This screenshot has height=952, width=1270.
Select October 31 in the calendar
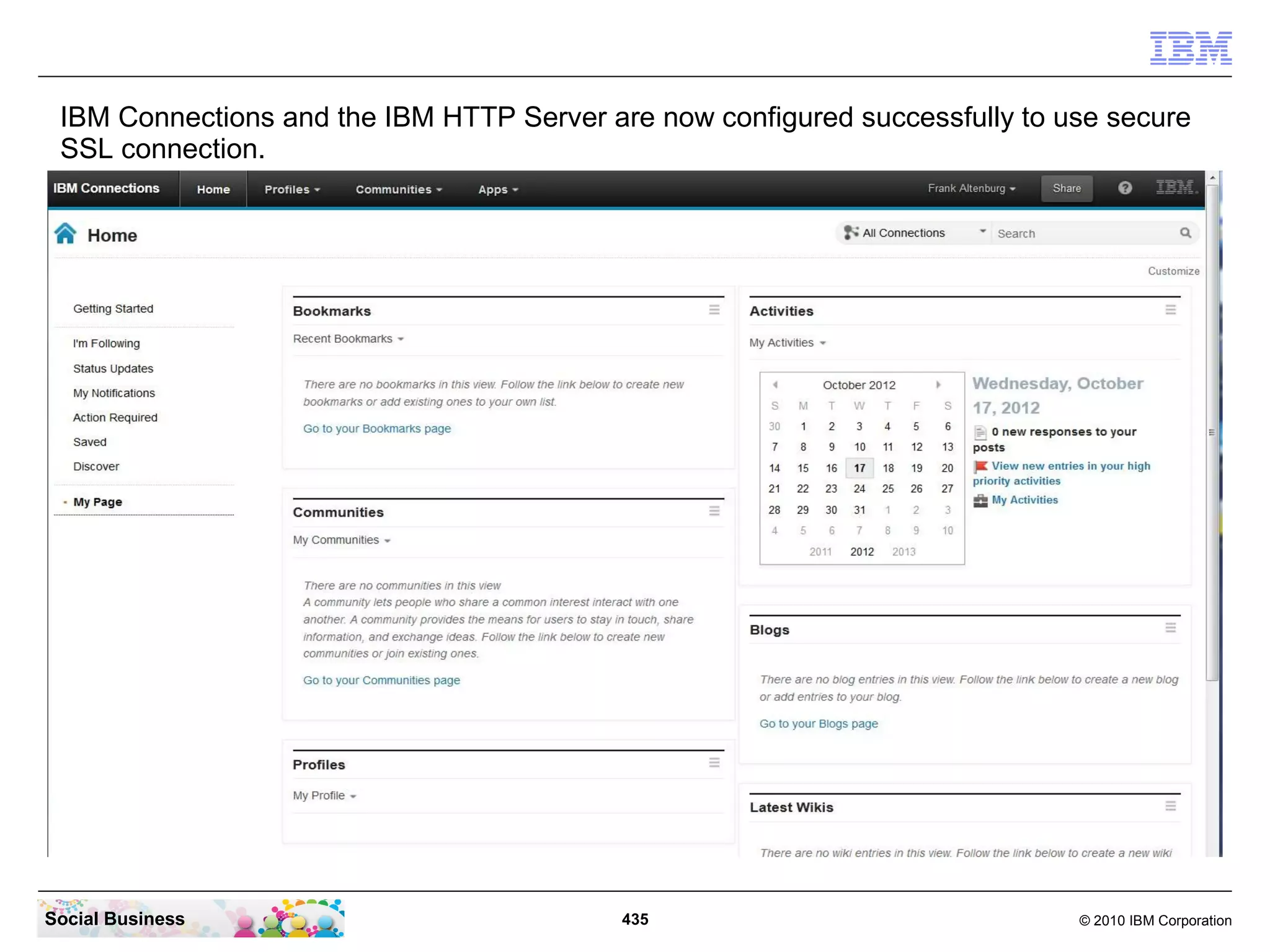tap(859, 510)
